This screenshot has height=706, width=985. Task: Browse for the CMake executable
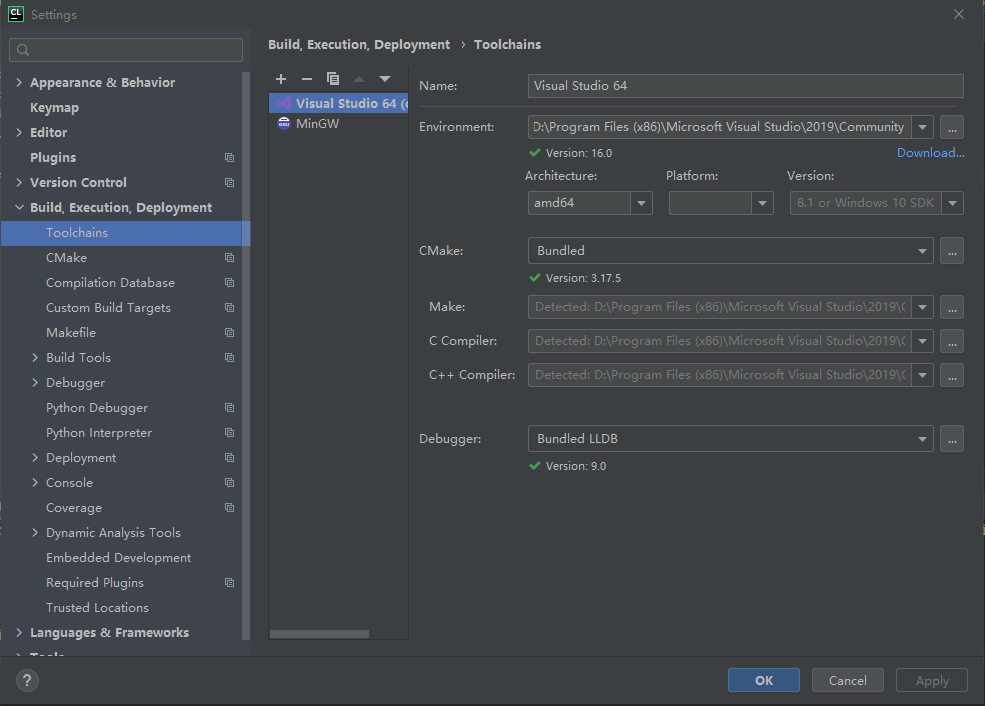(x=952, y=251)
